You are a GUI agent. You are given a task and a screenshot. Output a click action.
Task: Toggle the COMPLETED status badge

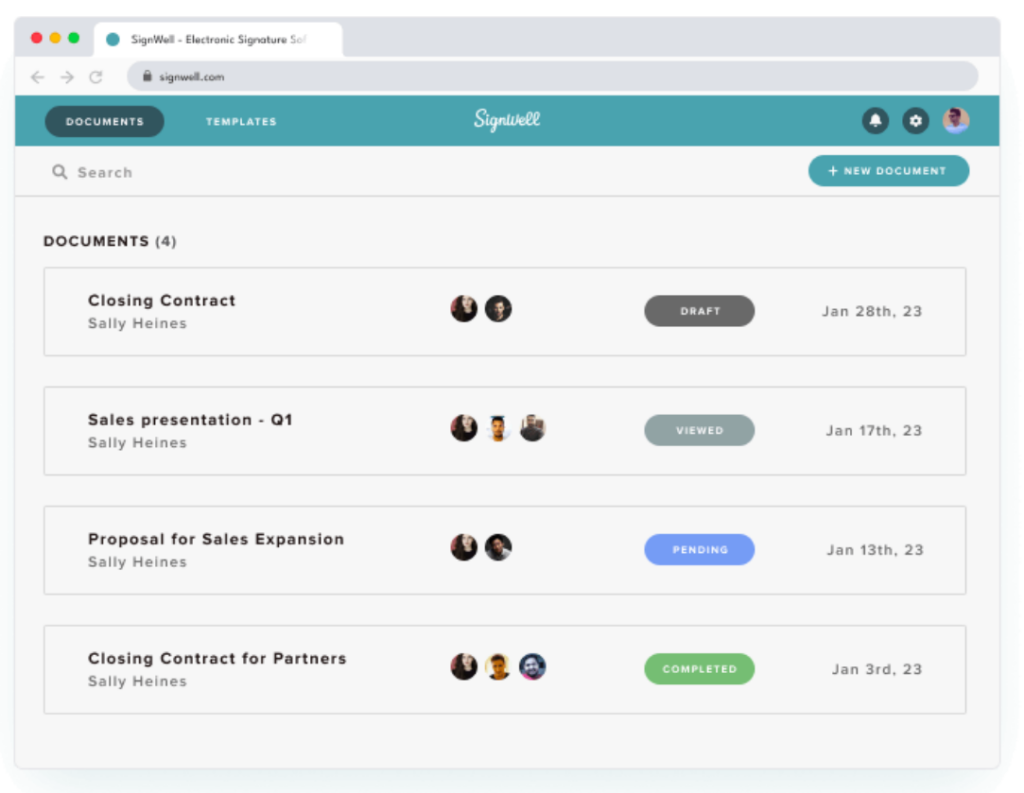click(699, 668)
